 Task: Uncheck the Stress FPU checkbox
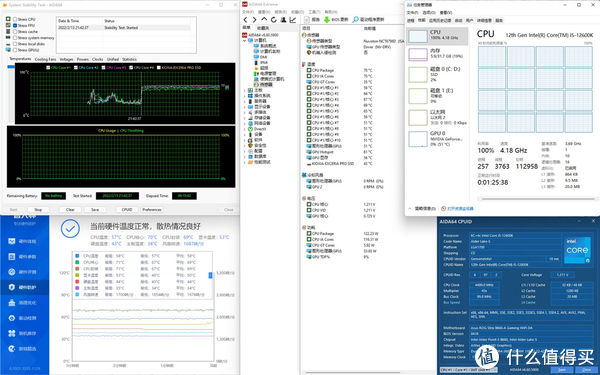pyautogui.click(x=15, y=25)
